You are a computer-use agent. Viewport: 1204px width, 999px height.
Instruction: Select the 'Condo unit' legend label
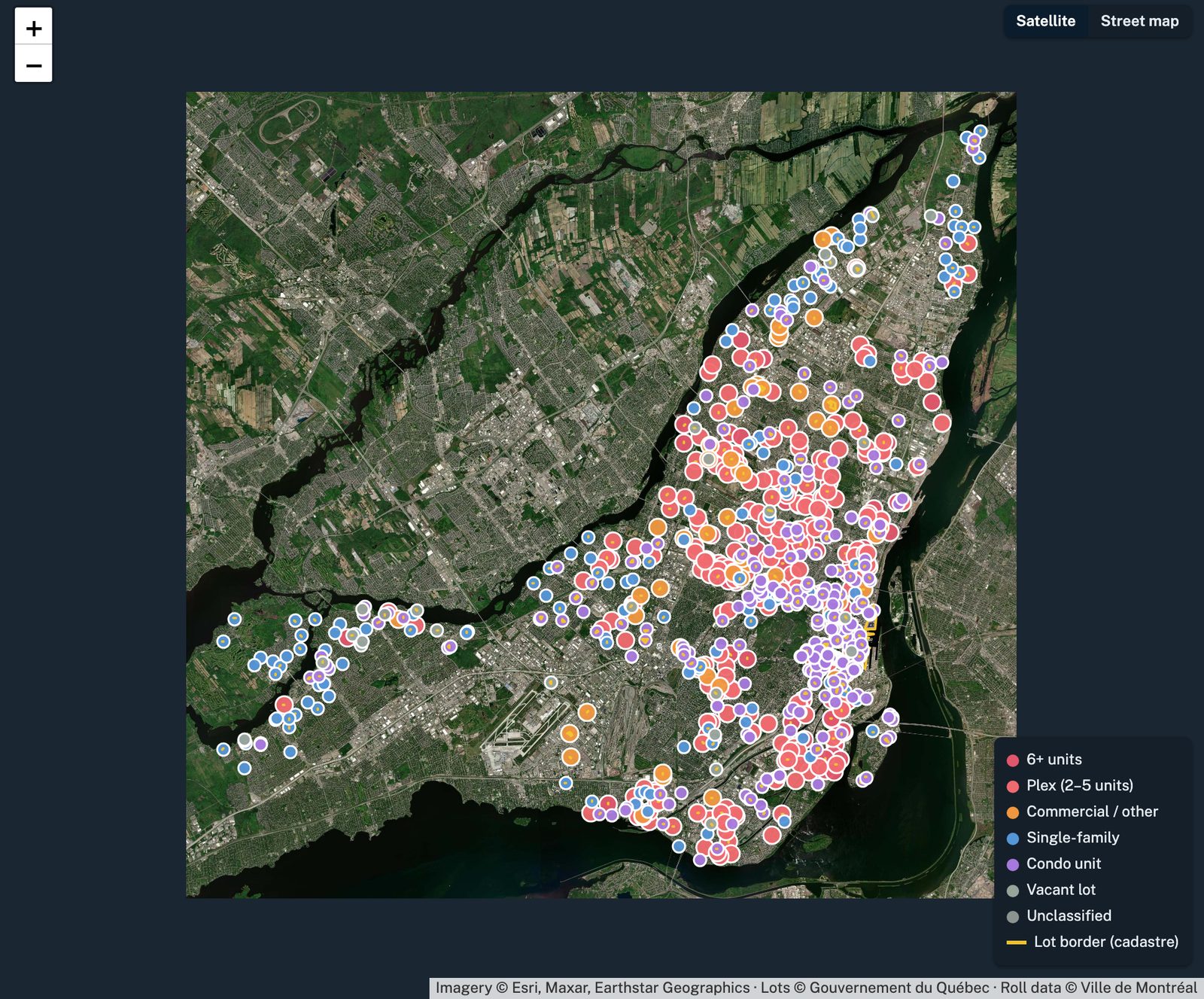(1063, 863)
